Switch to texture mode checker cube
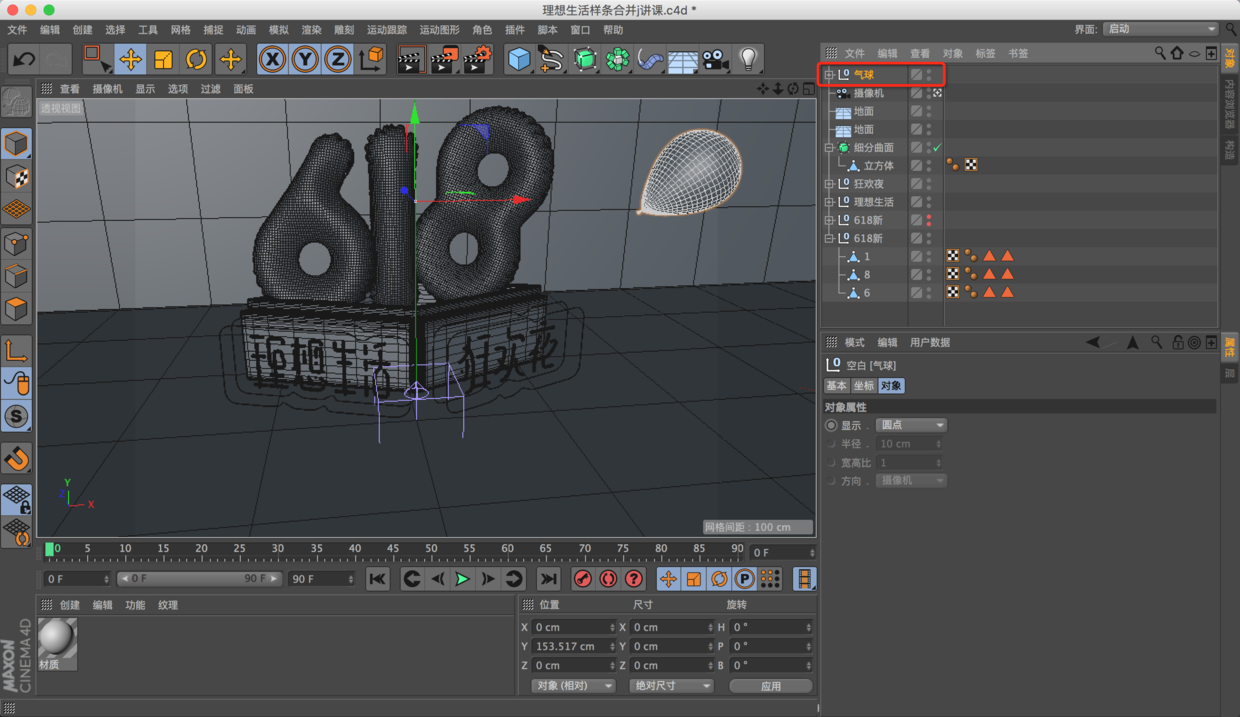1240x717 pixels. click(x=16, y=177)
